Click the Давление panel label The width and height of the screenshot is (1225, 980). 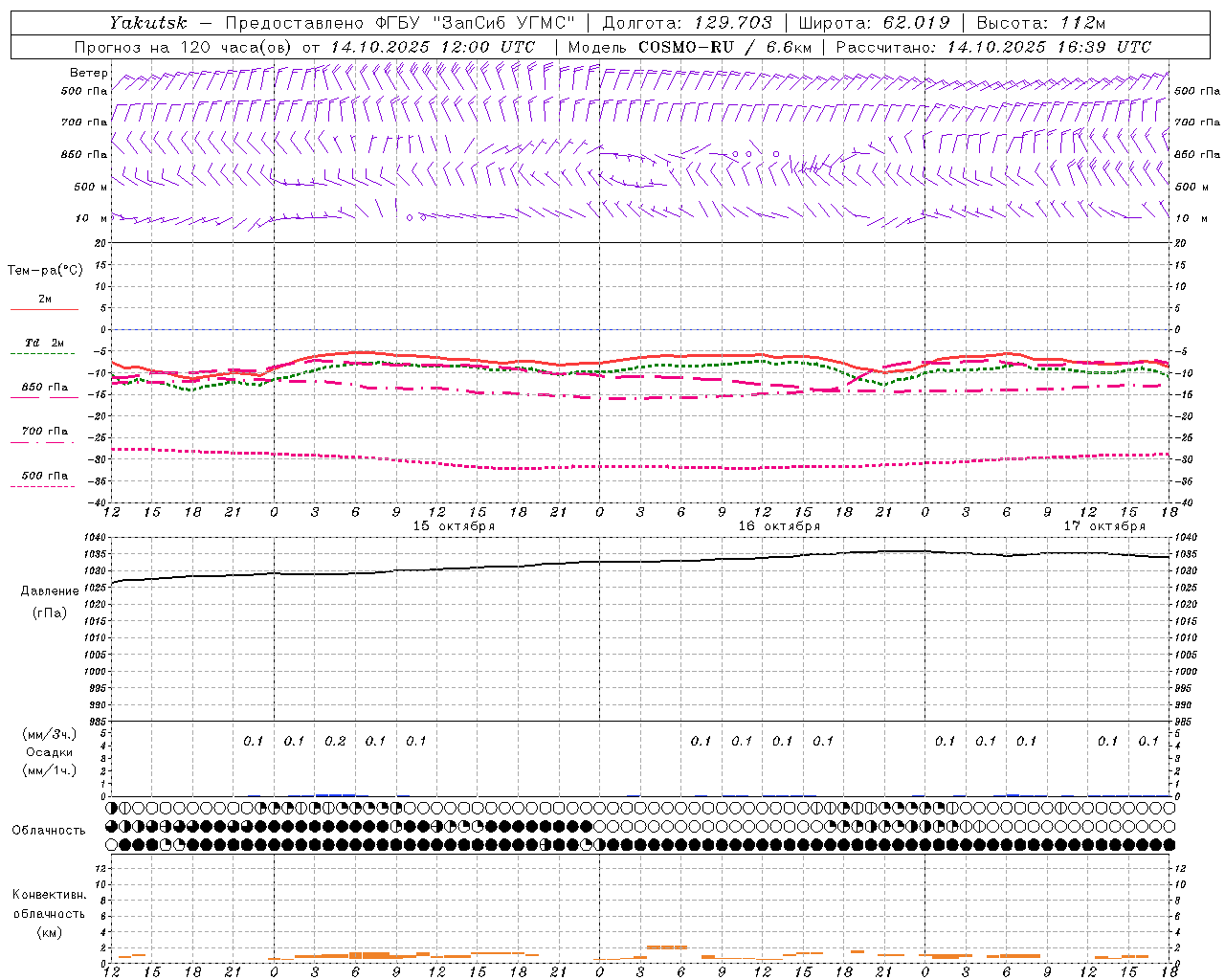pyautogui.click(x=50, y=591)
